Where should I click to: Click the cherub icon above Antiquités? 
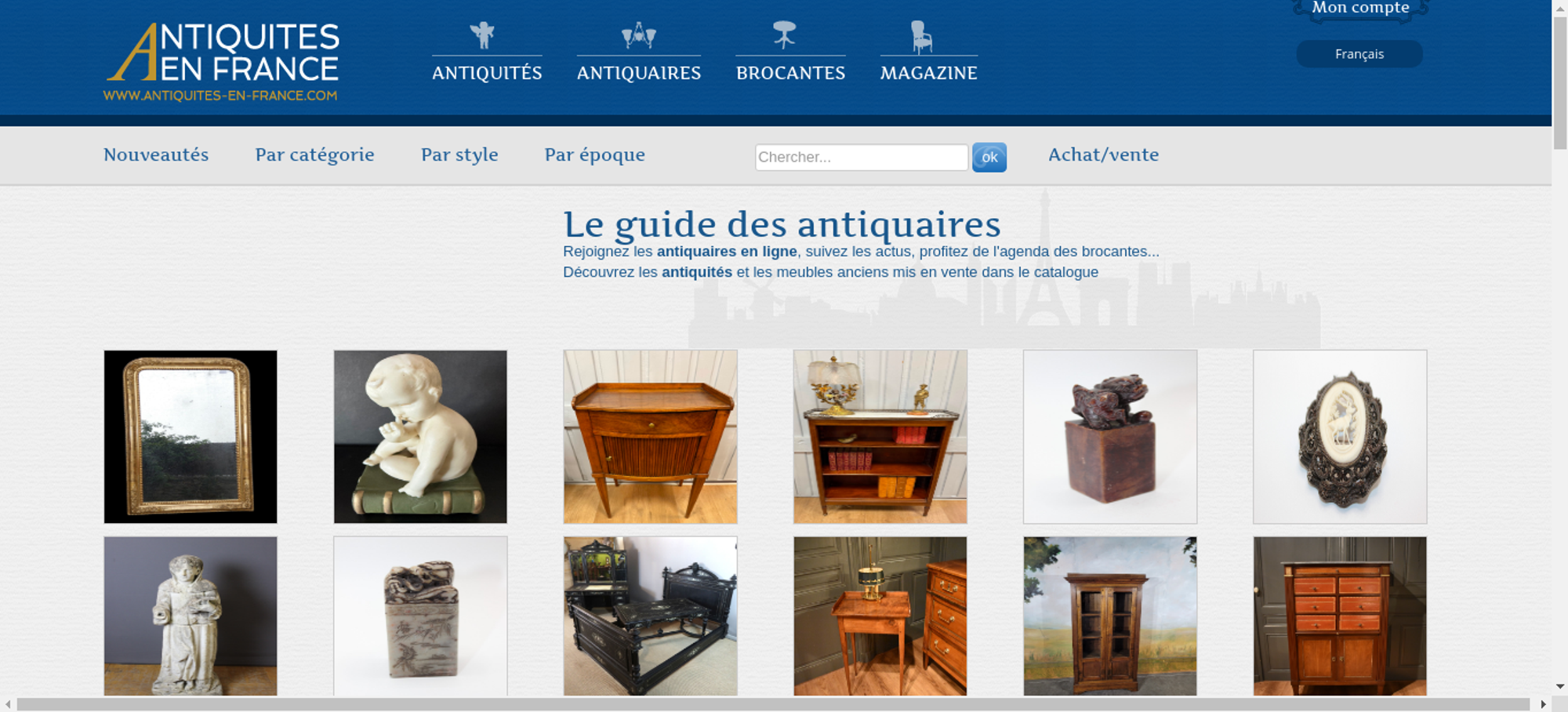click(x=482, y=35)
